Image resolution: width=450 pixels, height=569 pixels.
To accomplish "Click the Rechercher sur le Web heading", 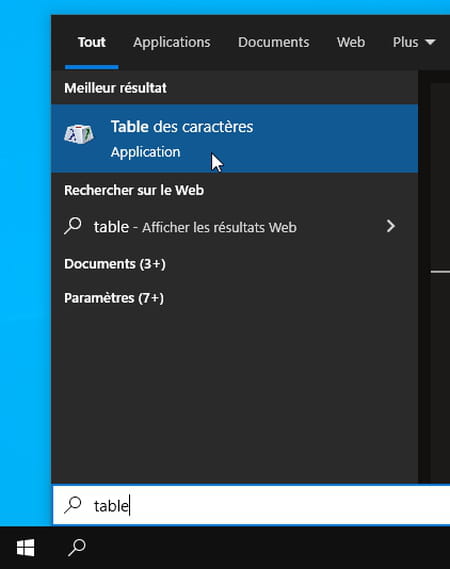I will [134, 190].
